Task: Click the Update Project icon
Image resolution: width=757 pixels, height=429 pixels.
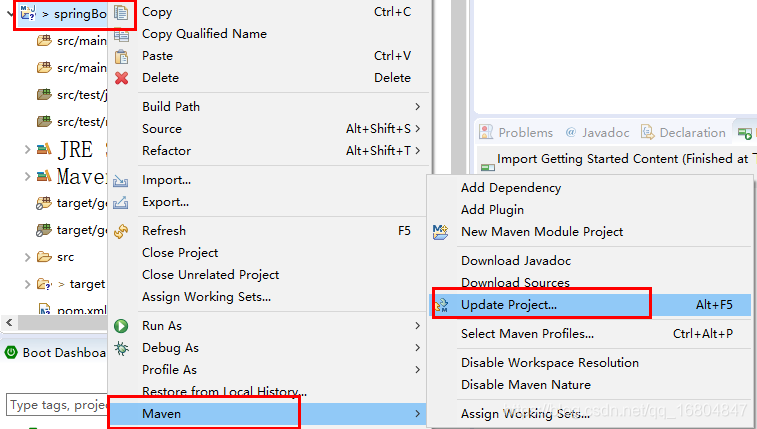Action: [441, 305]
